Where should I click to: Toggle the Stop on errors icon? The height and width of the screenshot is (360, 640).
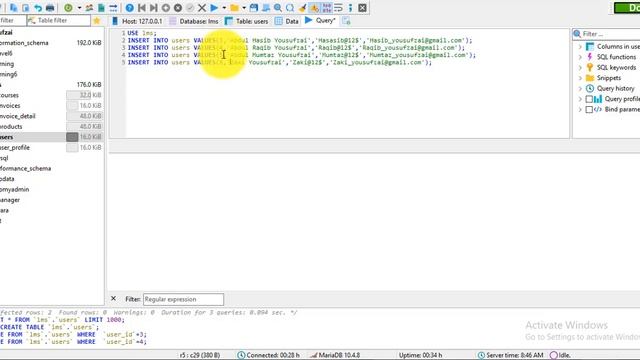(314, 8)
